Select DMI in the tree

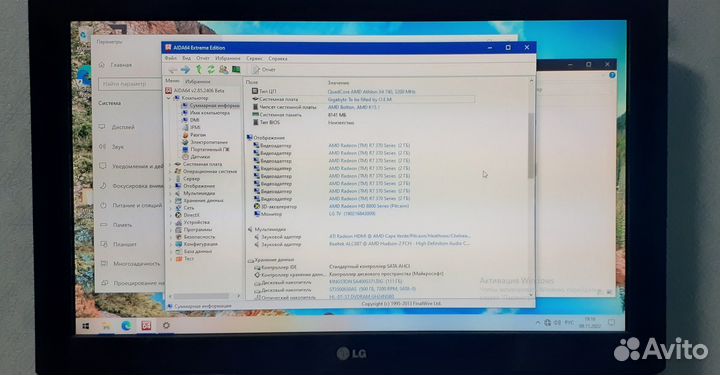click(x=194, y=120)
